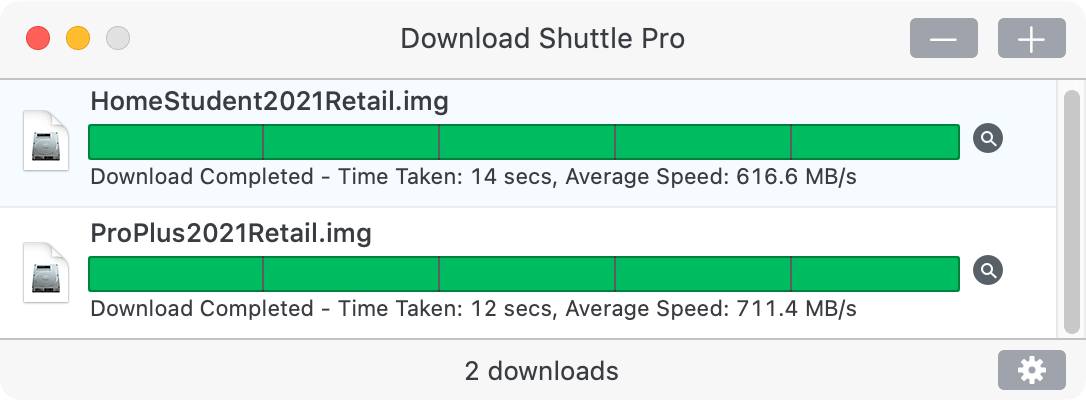This screenshot has width=1086, height=400.
Task: Click the plus button to add download
Action: [1031, 39]
